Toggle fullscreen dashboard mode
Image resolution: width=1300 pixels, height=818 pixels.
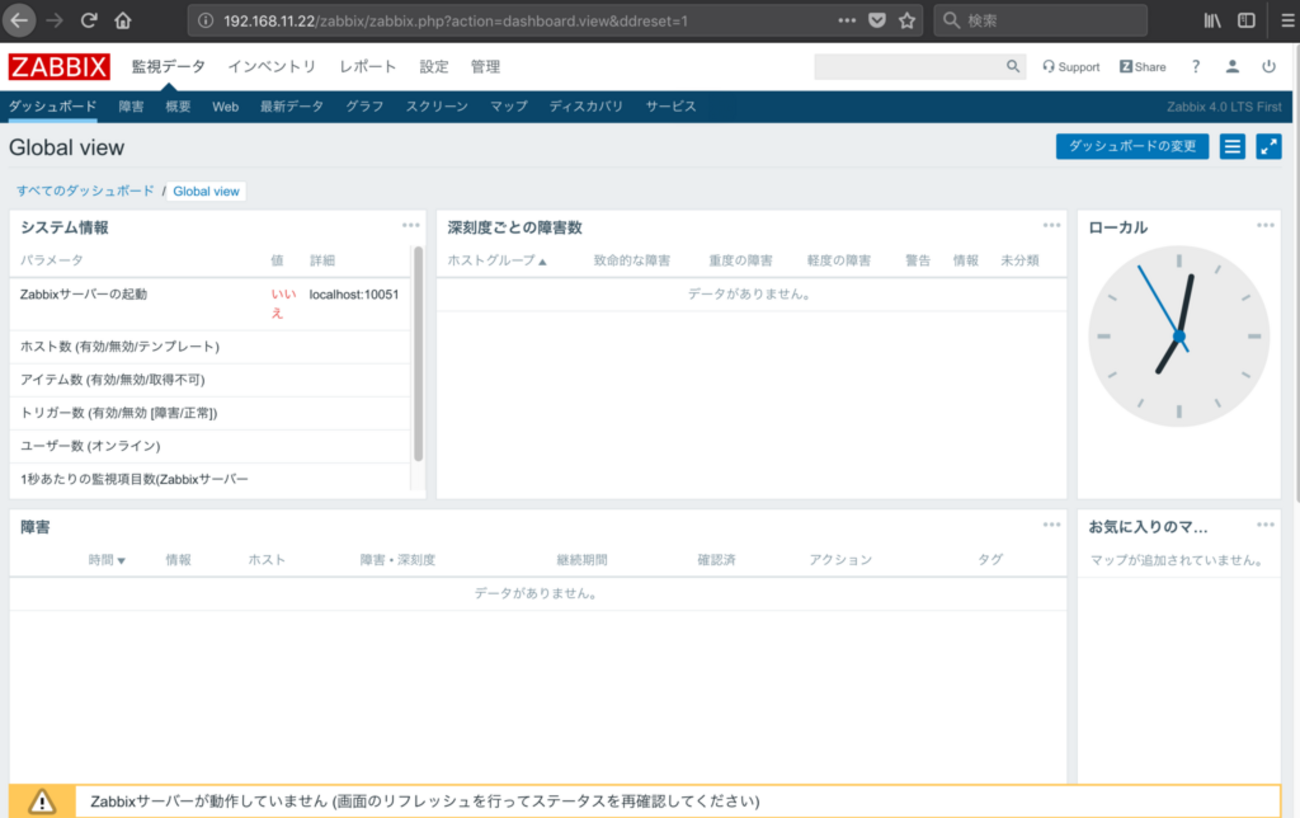[1268, 147]
